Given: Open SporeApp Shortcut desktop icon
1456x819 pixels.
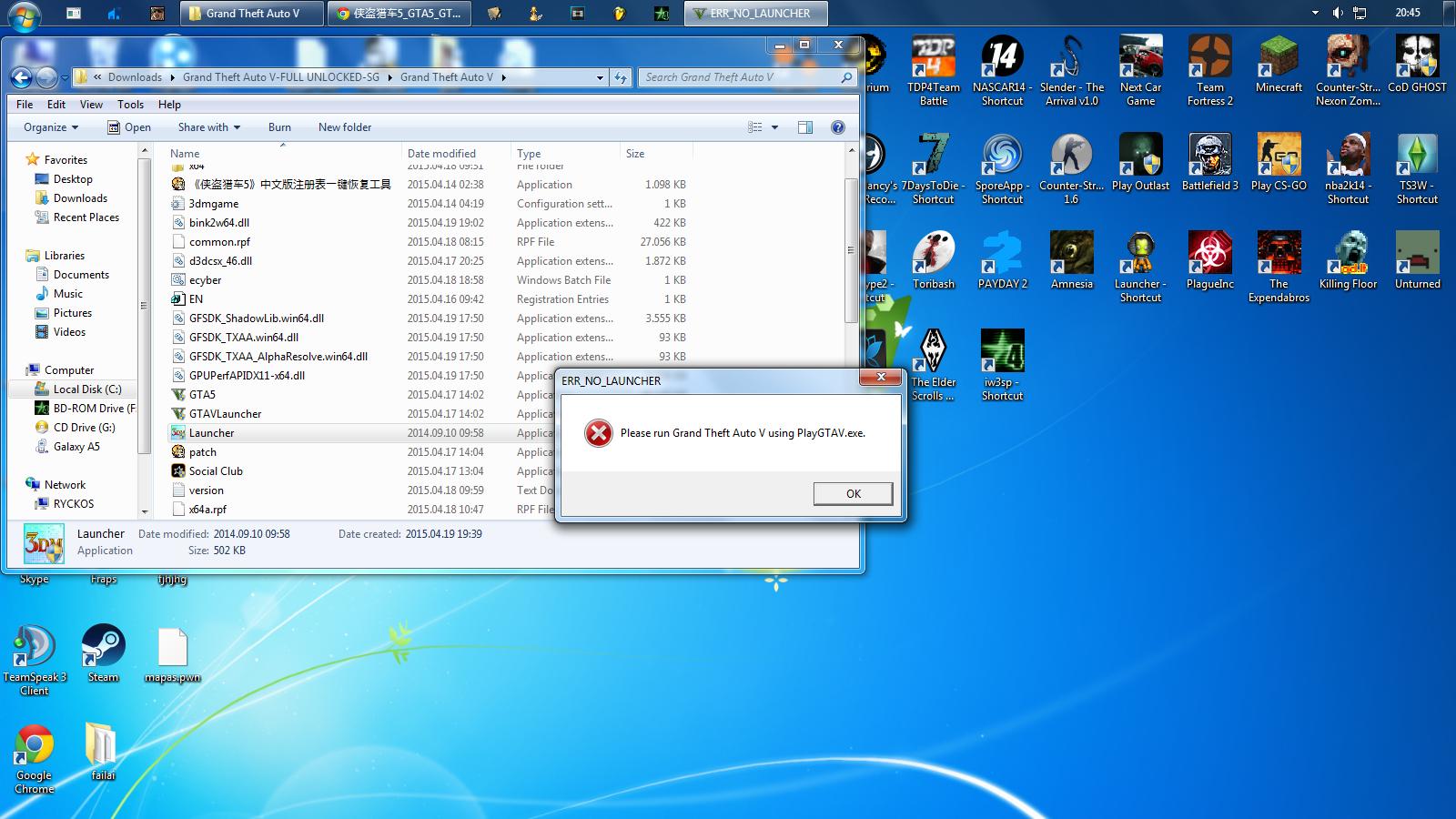Looking at the screenshot, I should [x=1002, y=169].
